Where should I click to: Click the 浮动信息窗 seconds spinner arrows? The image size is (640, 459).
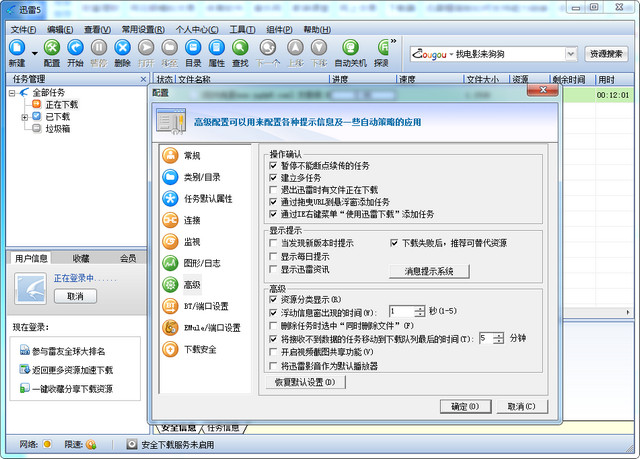coord(420,312)
